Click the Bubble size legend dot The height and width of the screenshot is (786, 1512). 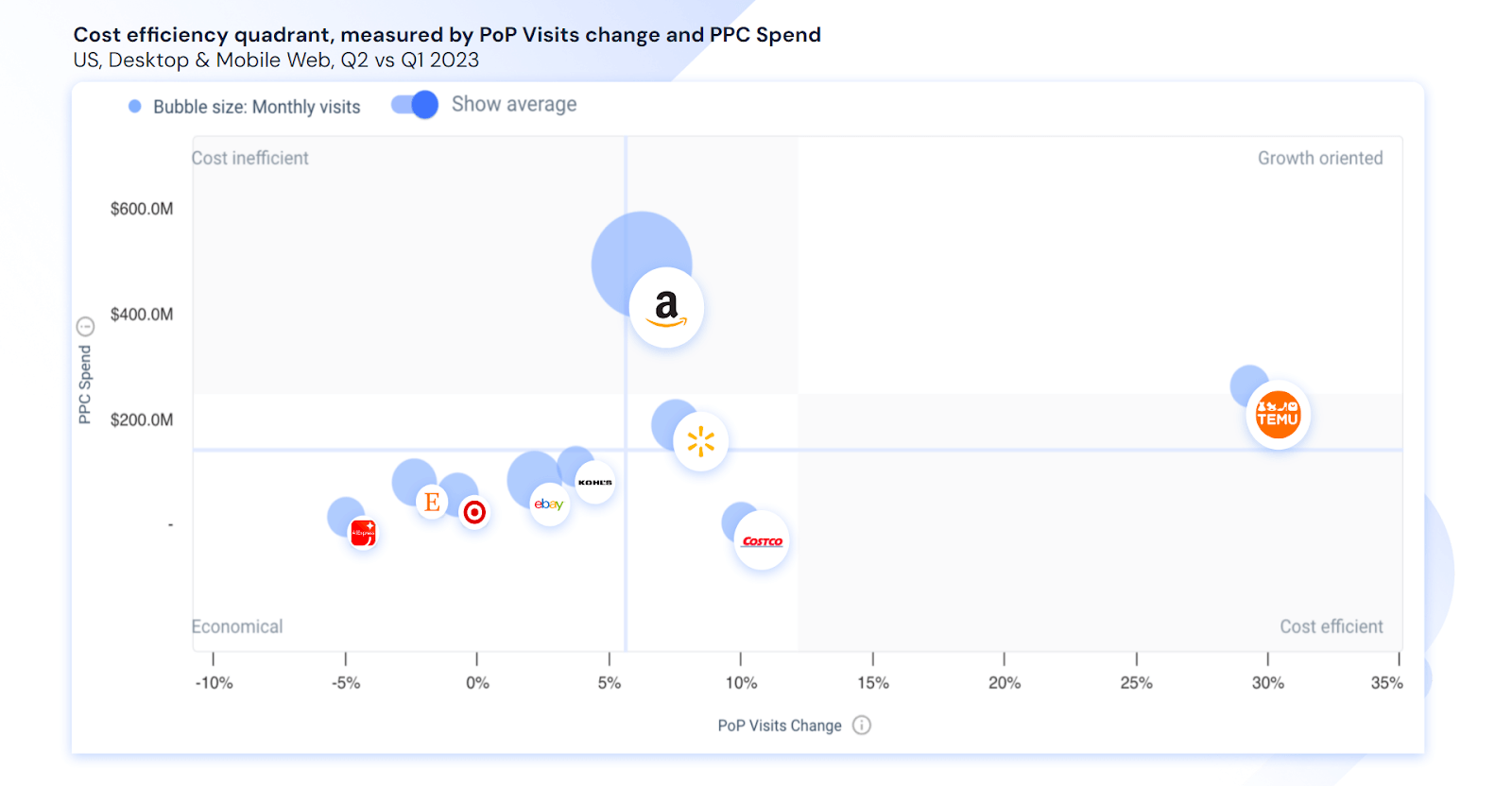pos(135,107)
